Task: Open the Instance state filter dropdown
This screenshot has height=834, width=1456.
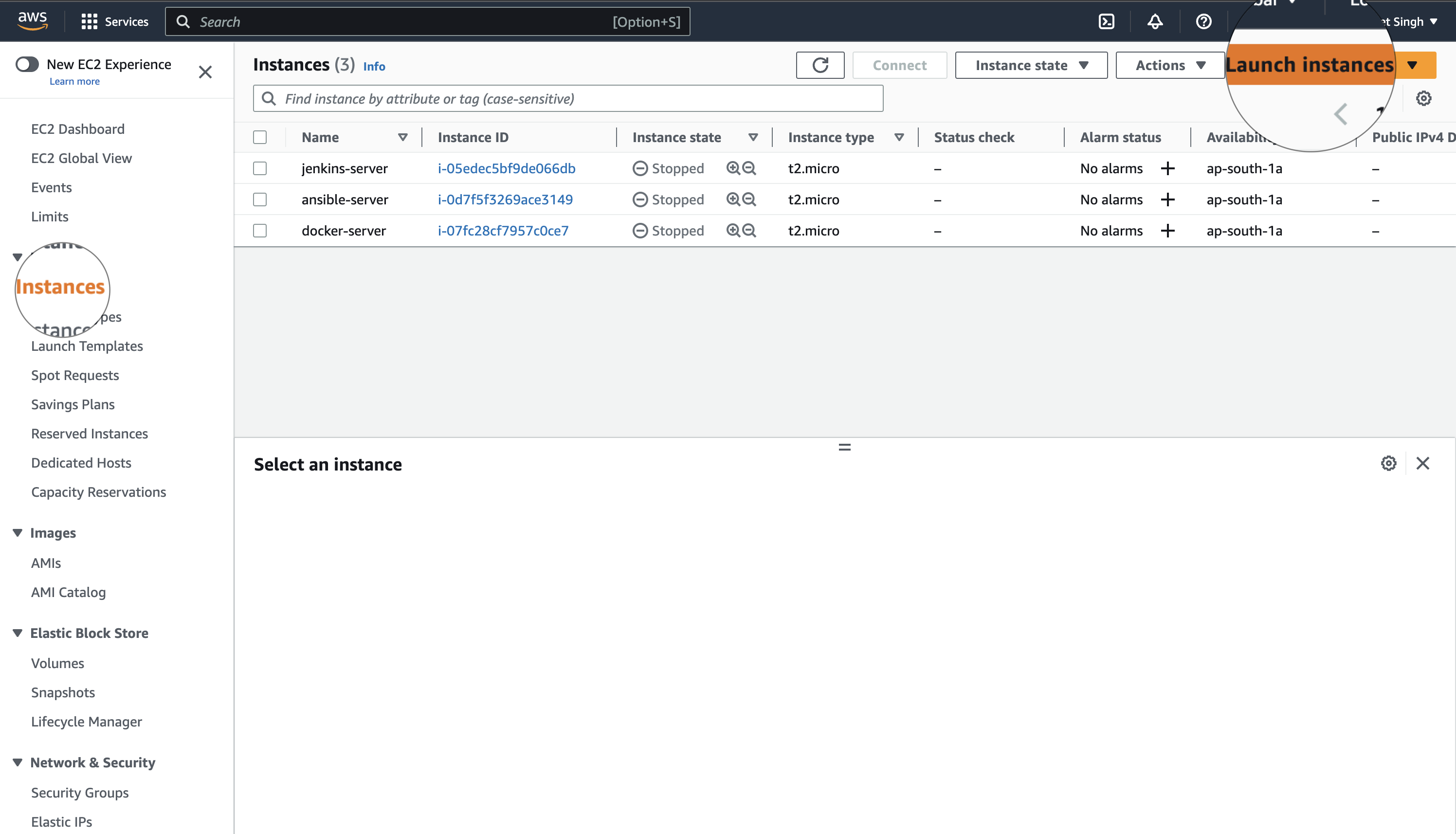Action: coord(1031,65)
